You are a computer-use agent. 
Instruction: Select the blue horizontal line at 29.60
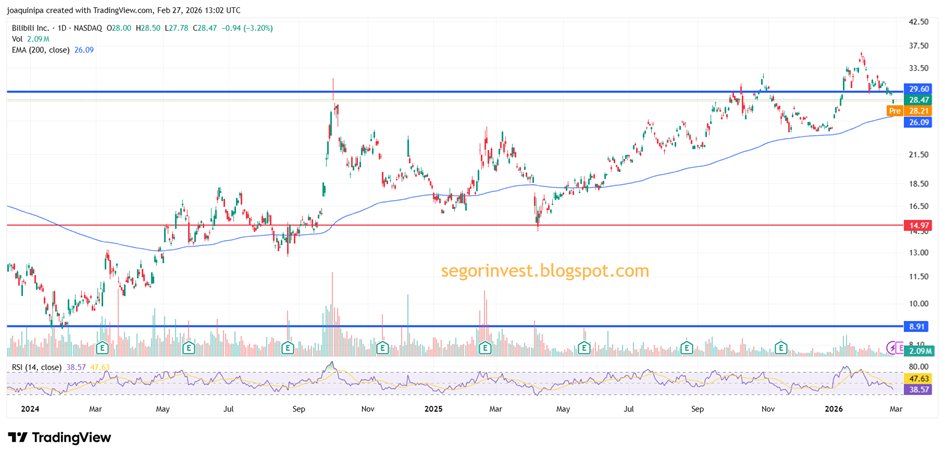(455, 92)
